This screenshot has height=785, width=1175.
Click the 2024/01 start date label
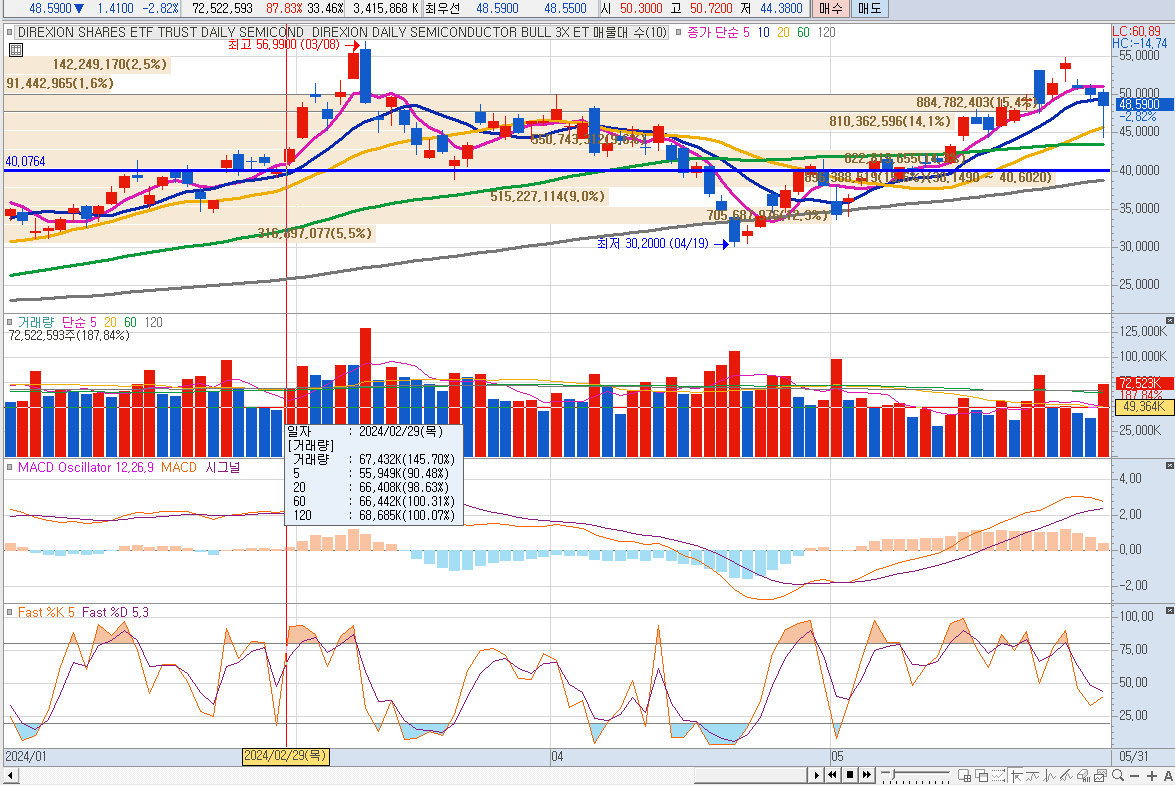click(x=25, y=757)
